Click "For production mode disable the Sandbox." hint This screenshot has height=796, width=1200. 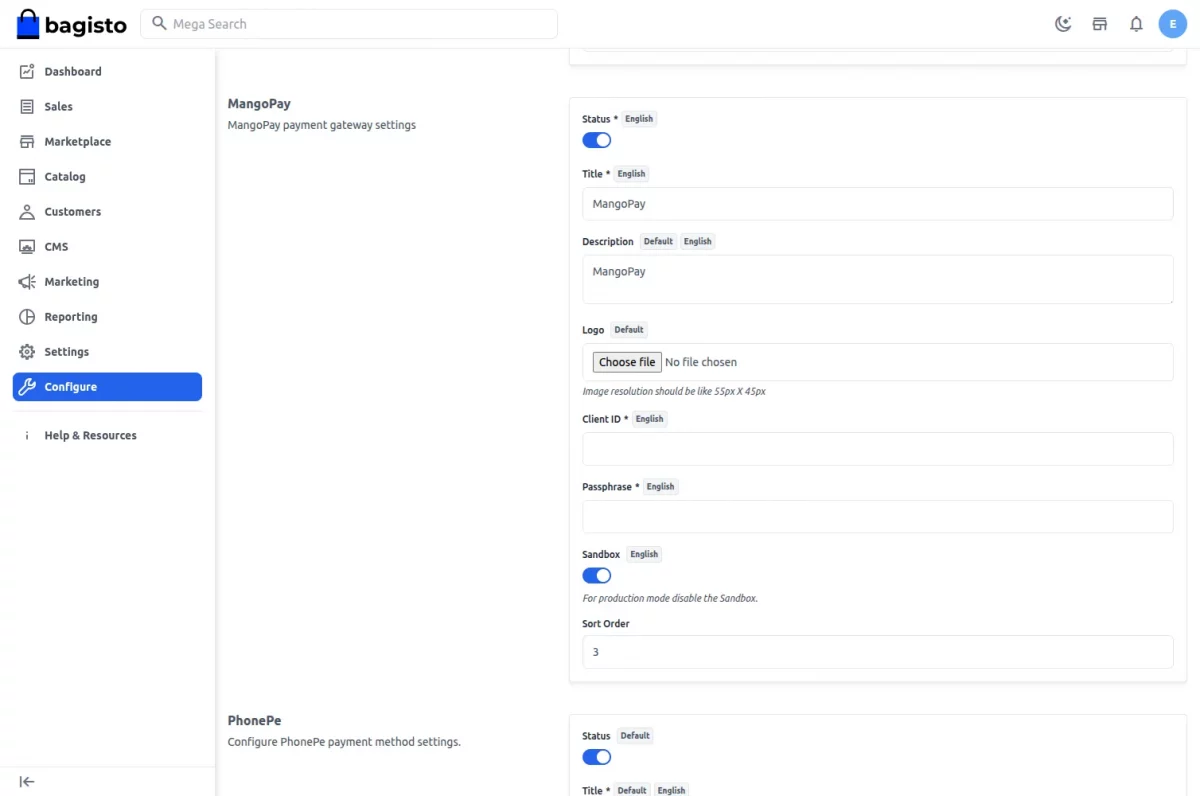click(670, 598)
